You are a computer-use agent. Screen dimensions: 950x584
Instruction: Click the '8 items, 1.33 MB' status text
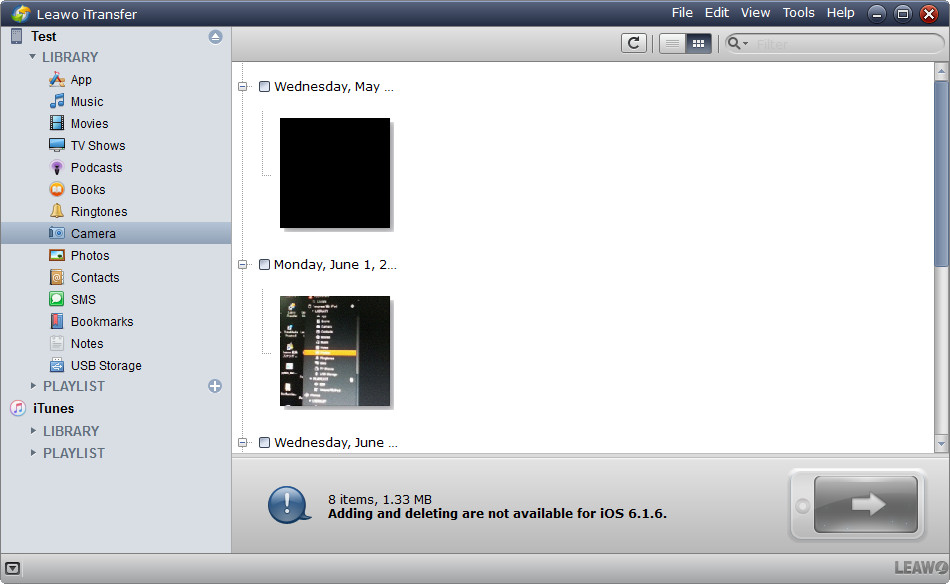(380, 499)
